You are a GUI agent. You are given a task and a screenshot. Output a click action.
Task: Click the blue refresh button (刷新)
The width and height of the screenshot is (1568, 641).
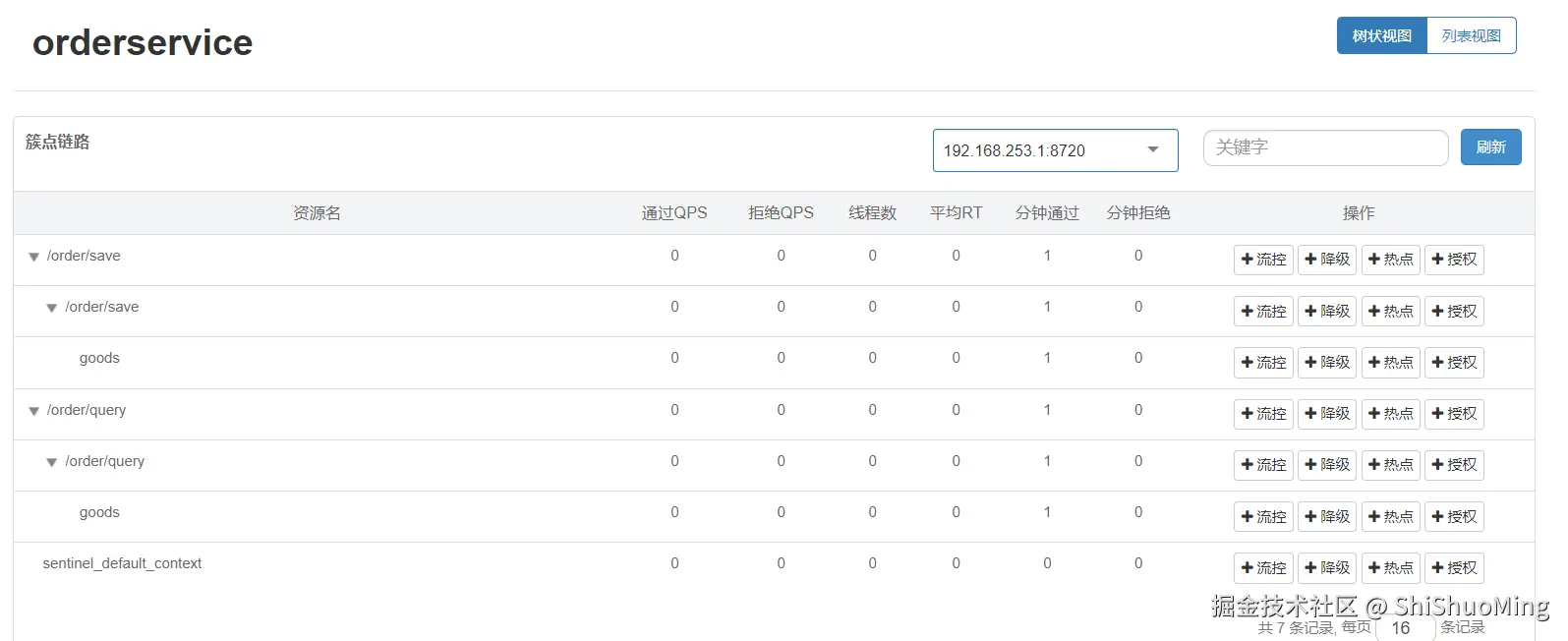[1490, 147]
